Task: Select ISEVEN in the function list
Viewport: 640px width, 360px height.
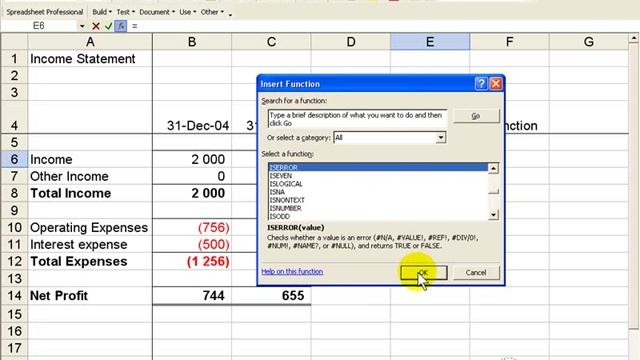Action: [378, 176]
